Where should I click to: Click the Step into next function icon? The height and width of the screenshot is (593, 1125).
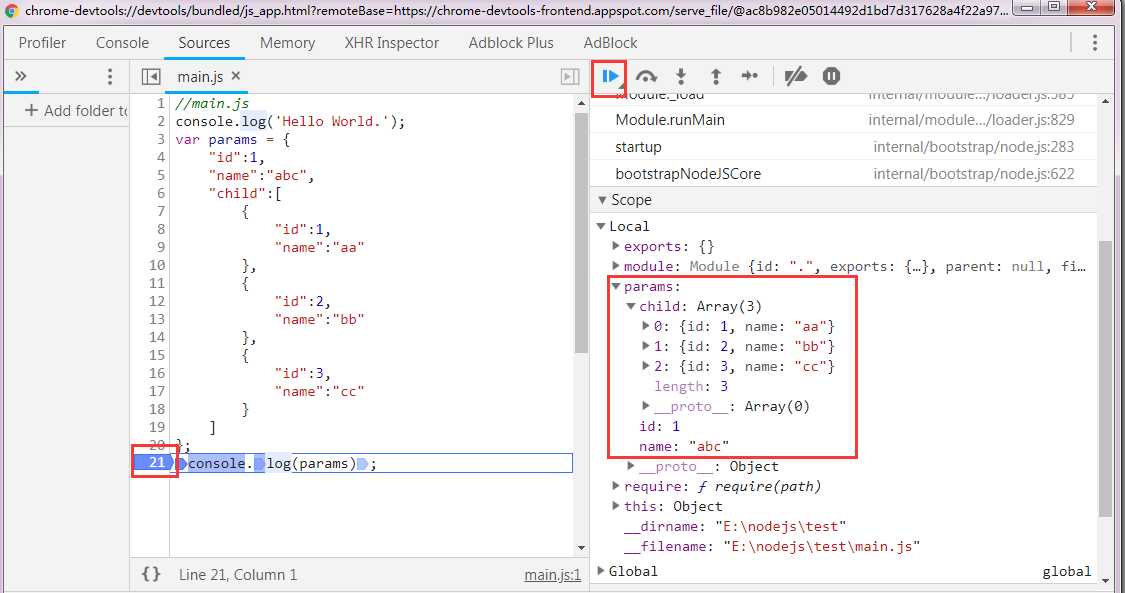681,77
